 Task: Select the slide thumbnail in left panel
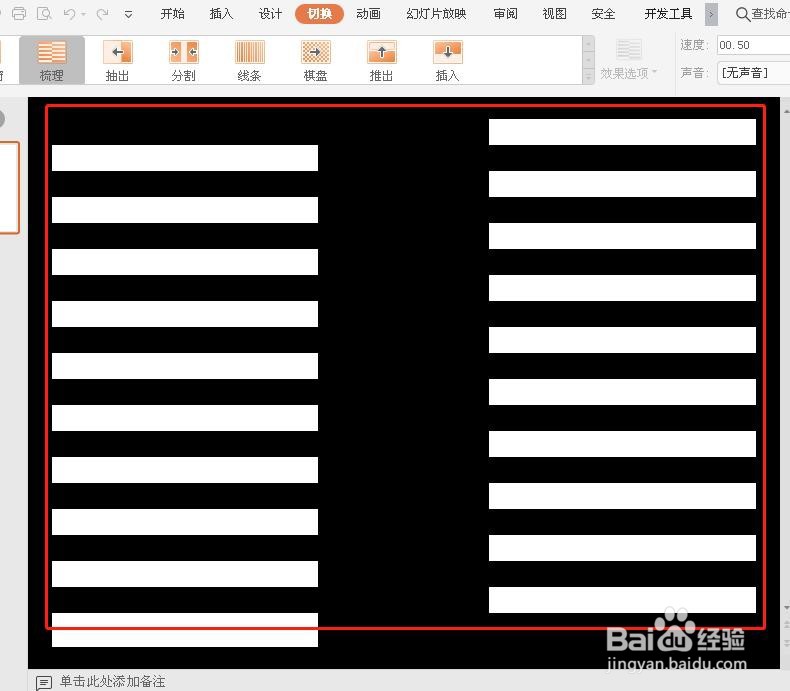click(9, 188)
